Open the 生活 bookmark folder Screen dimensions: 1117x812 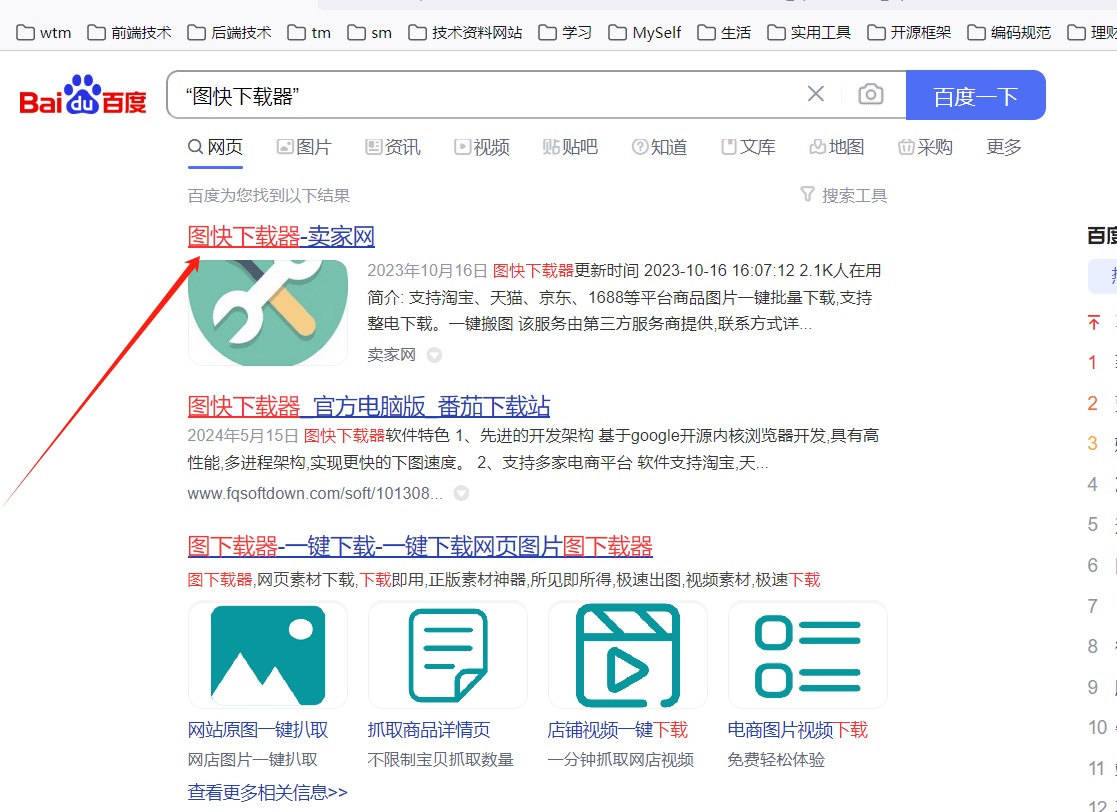pos(724,33)
